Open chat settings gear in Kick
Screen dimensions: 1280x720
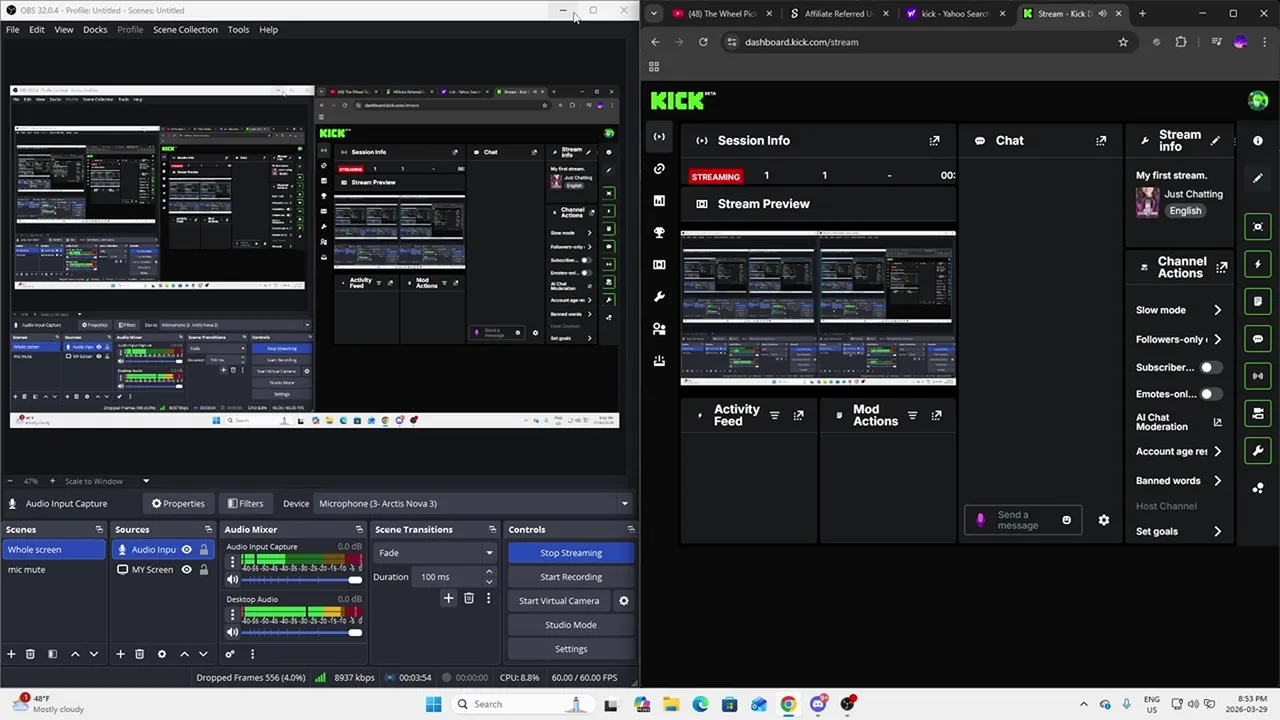(x=1104, y=520)
